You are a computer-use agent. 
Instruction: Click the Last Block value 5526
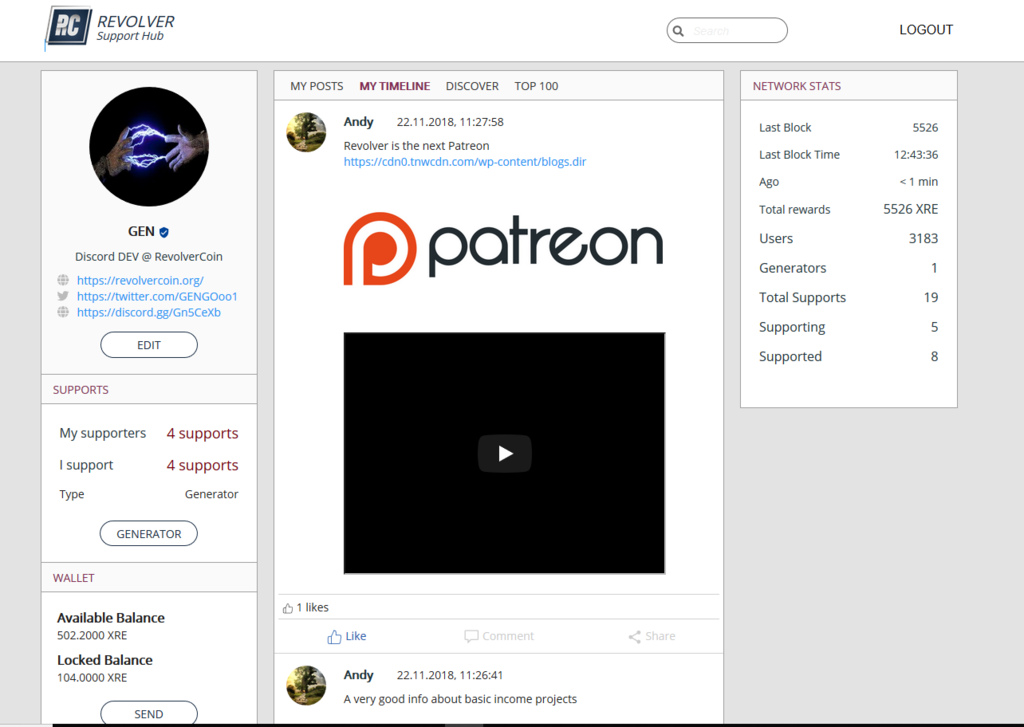tap(925, 128)
